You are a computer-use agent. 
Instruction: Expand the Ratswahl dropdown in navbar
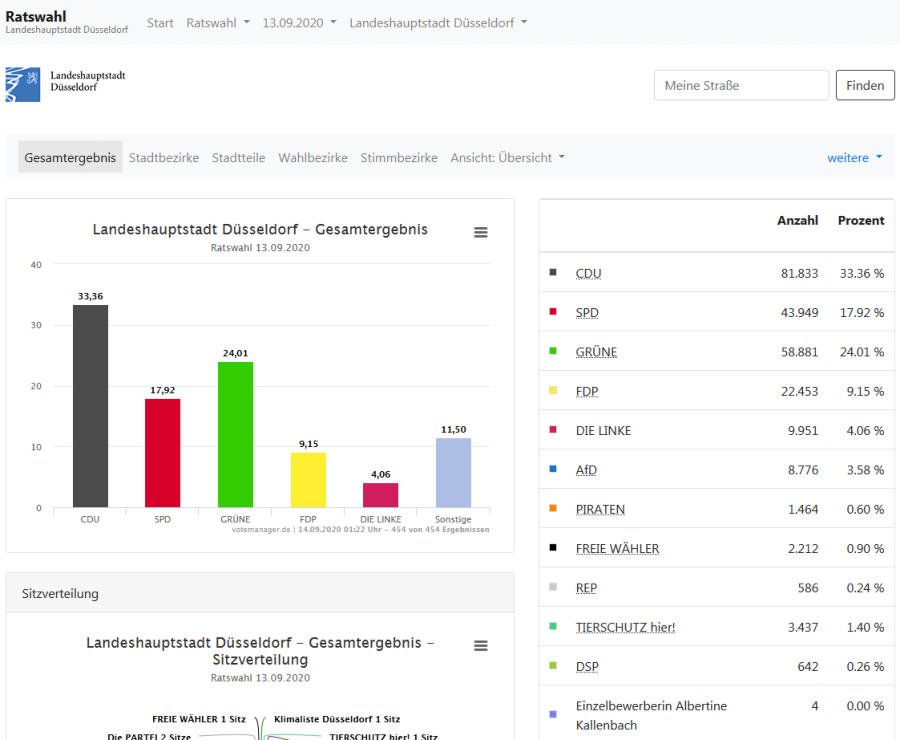tap(218, 22)
